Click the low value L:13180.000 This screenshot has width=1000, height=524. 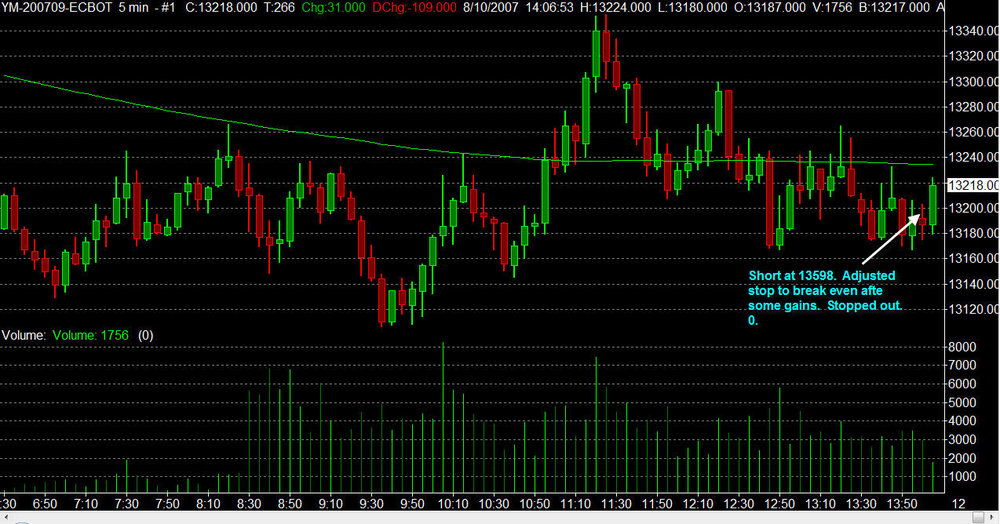point(692,8)
